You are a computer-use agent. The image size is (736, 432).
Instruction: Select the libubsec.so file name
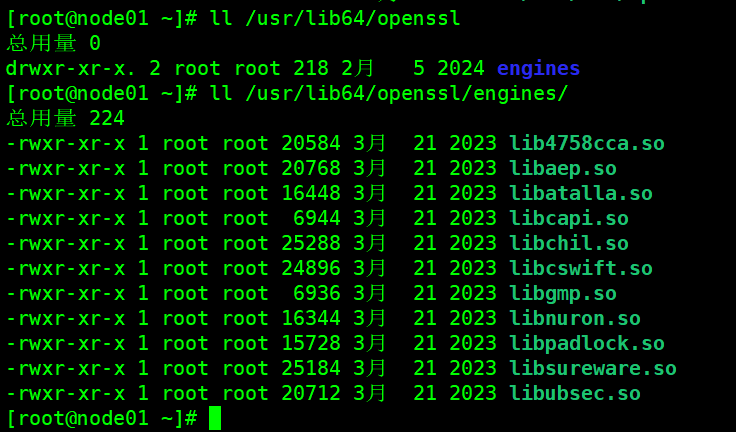[575, 393]
